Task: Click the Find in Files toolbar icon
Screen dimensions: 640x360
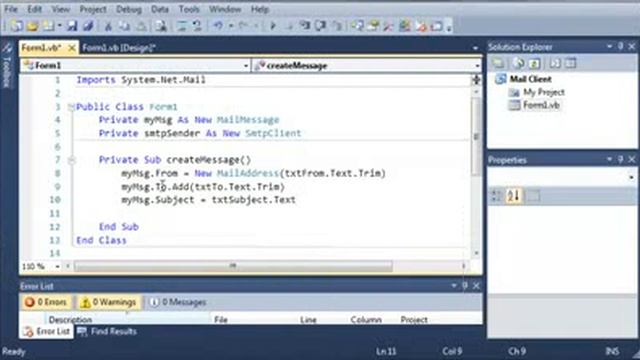Action: pyautogui.click(x=161, y=27)
